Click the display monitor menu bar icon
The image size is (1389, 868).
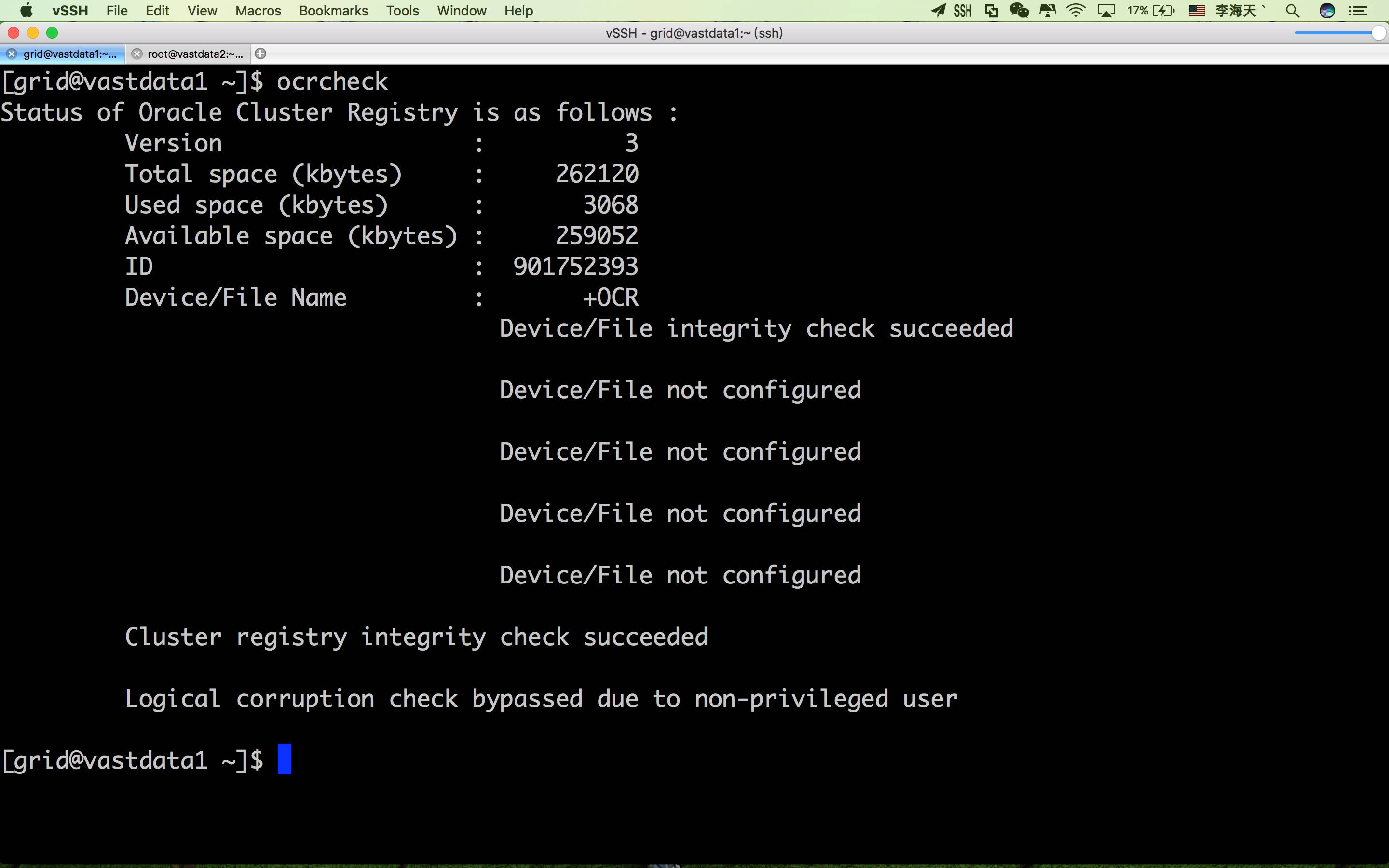[1048, 10]
